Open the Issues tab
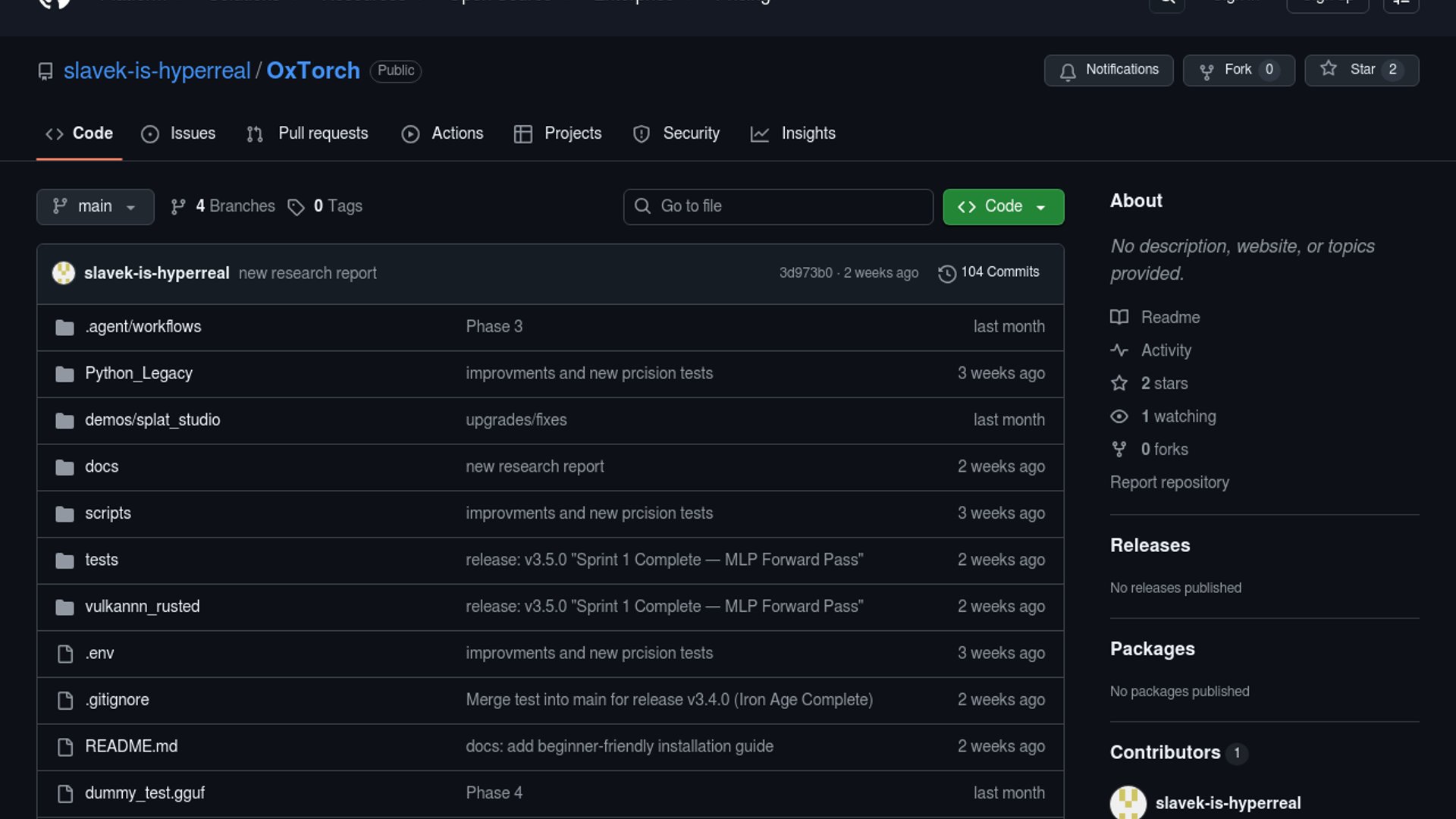 coord(179,133)
